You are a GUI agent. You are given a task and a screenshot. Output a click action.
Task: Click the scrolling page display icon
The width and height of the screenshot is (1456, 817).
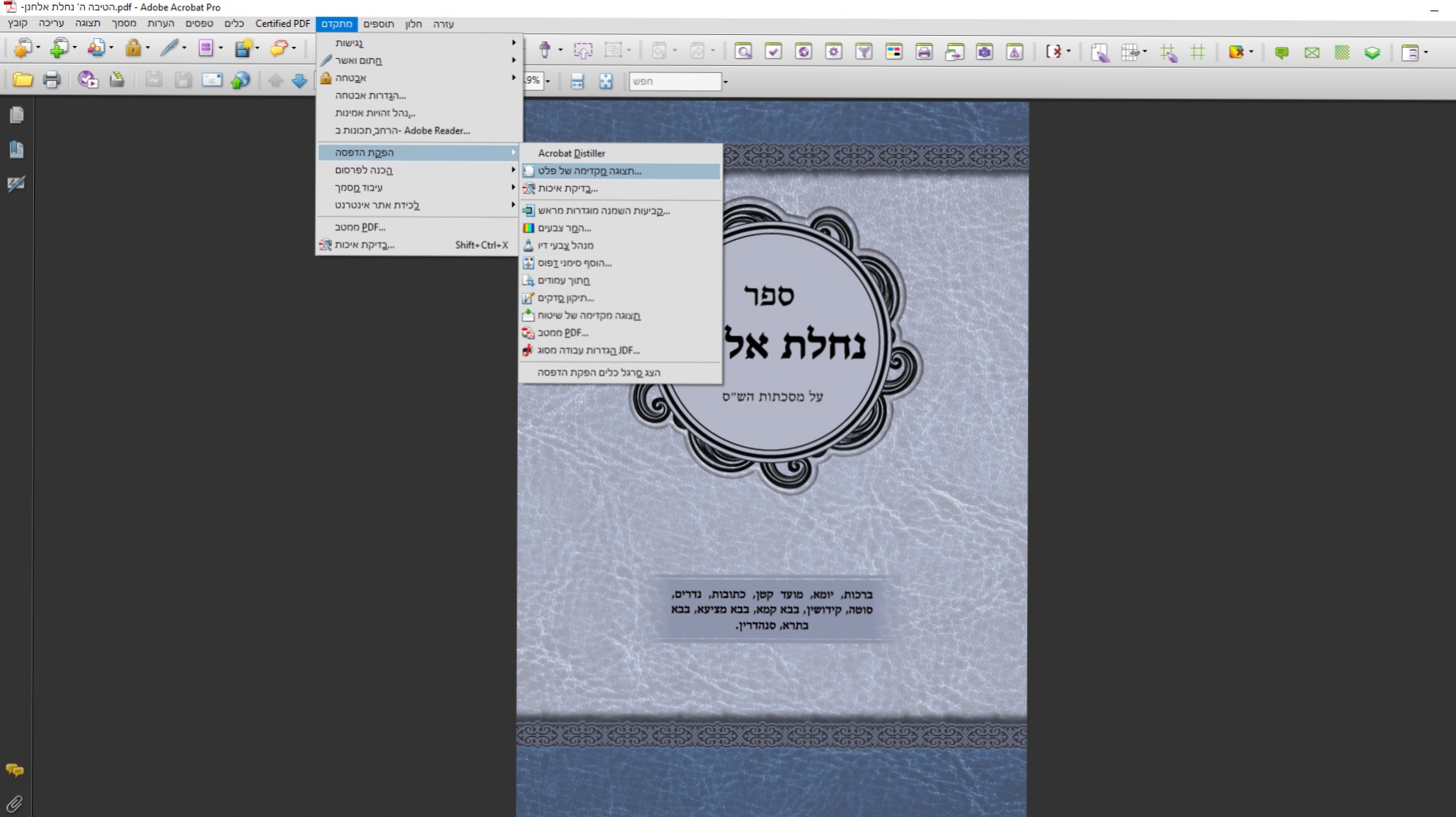(x=577, y=81)
